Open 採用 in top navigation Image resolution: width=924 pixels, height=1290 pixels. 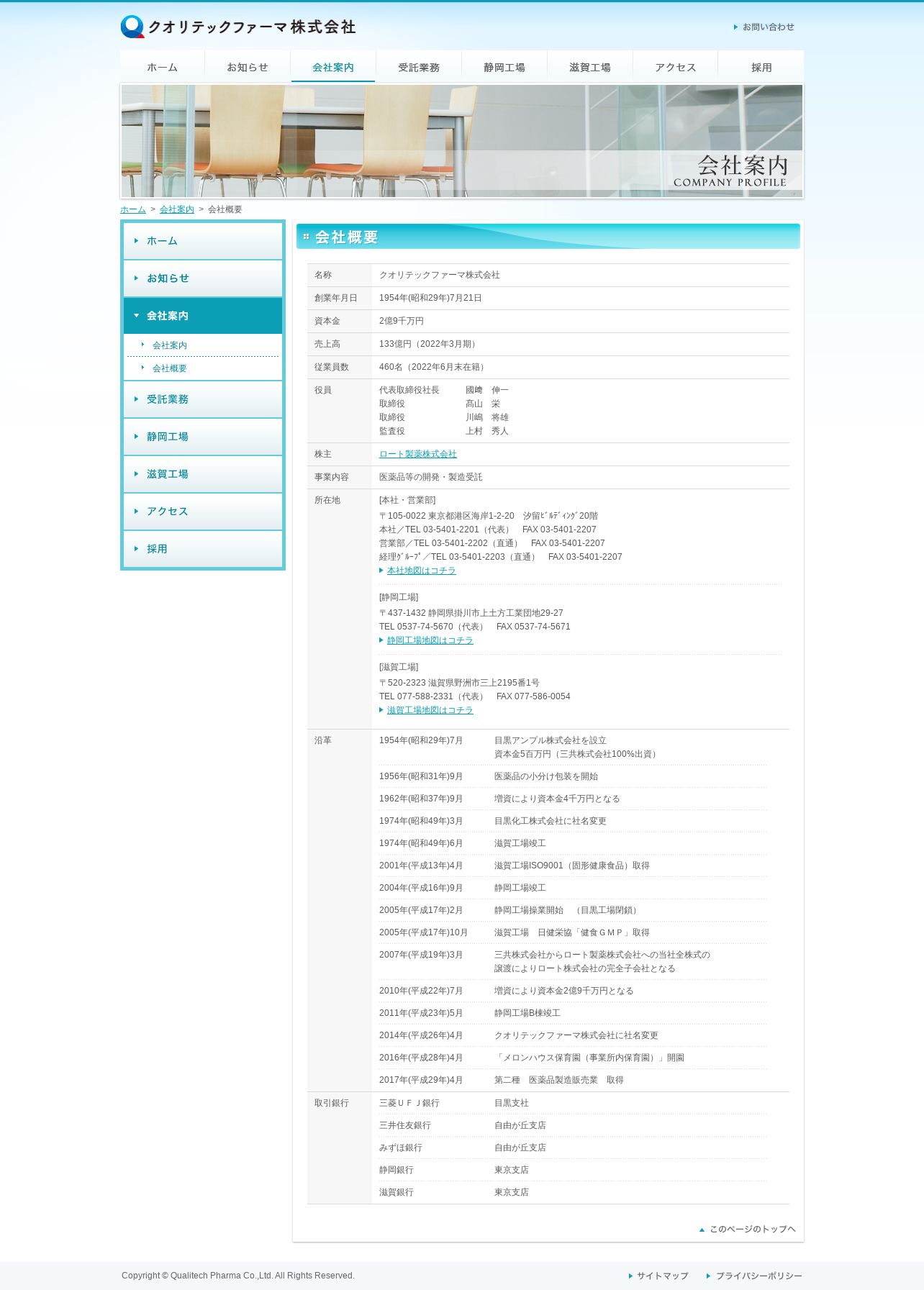[761, 67]
